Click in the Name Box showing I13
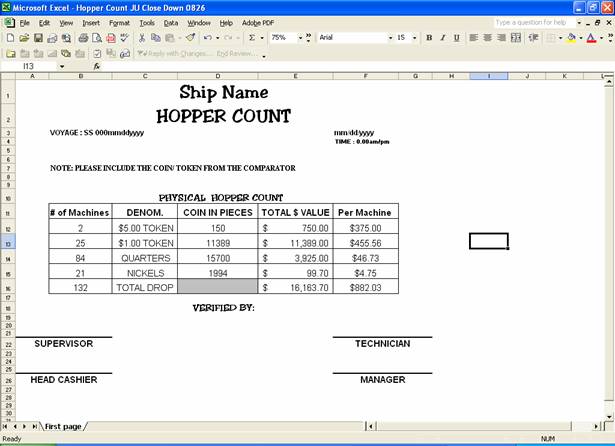Image resolution: width=615 pixels, height=446 pixels. 45,66
